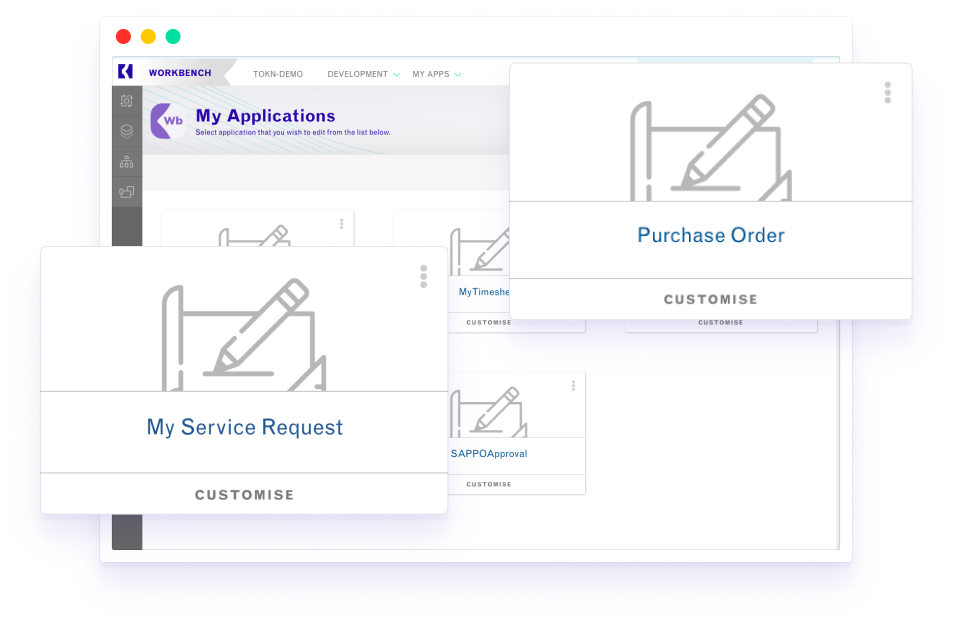Image resolution: width=953 pixels, height=627 pixels.
Task: Click CUSTOMISE under MyTimesheet card
Action: coord(489,323)
